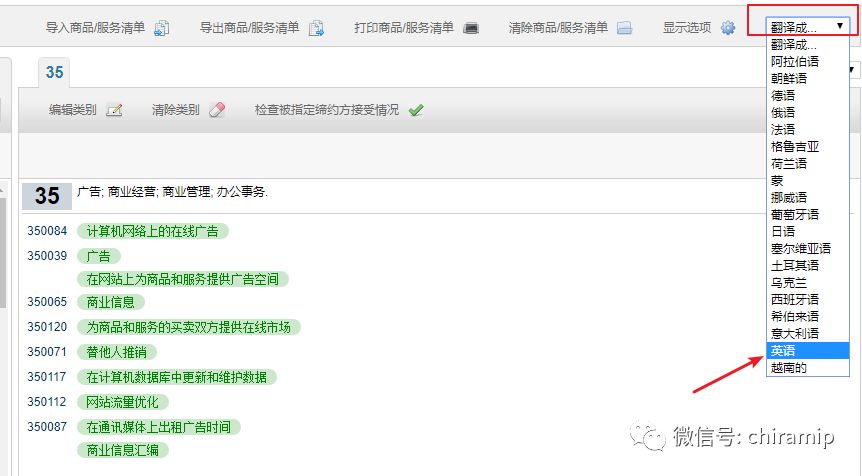Click 导出商品/服务清单 text button
Screen dimensions: 862x476
pyautogui.click(x=250, y=27)
